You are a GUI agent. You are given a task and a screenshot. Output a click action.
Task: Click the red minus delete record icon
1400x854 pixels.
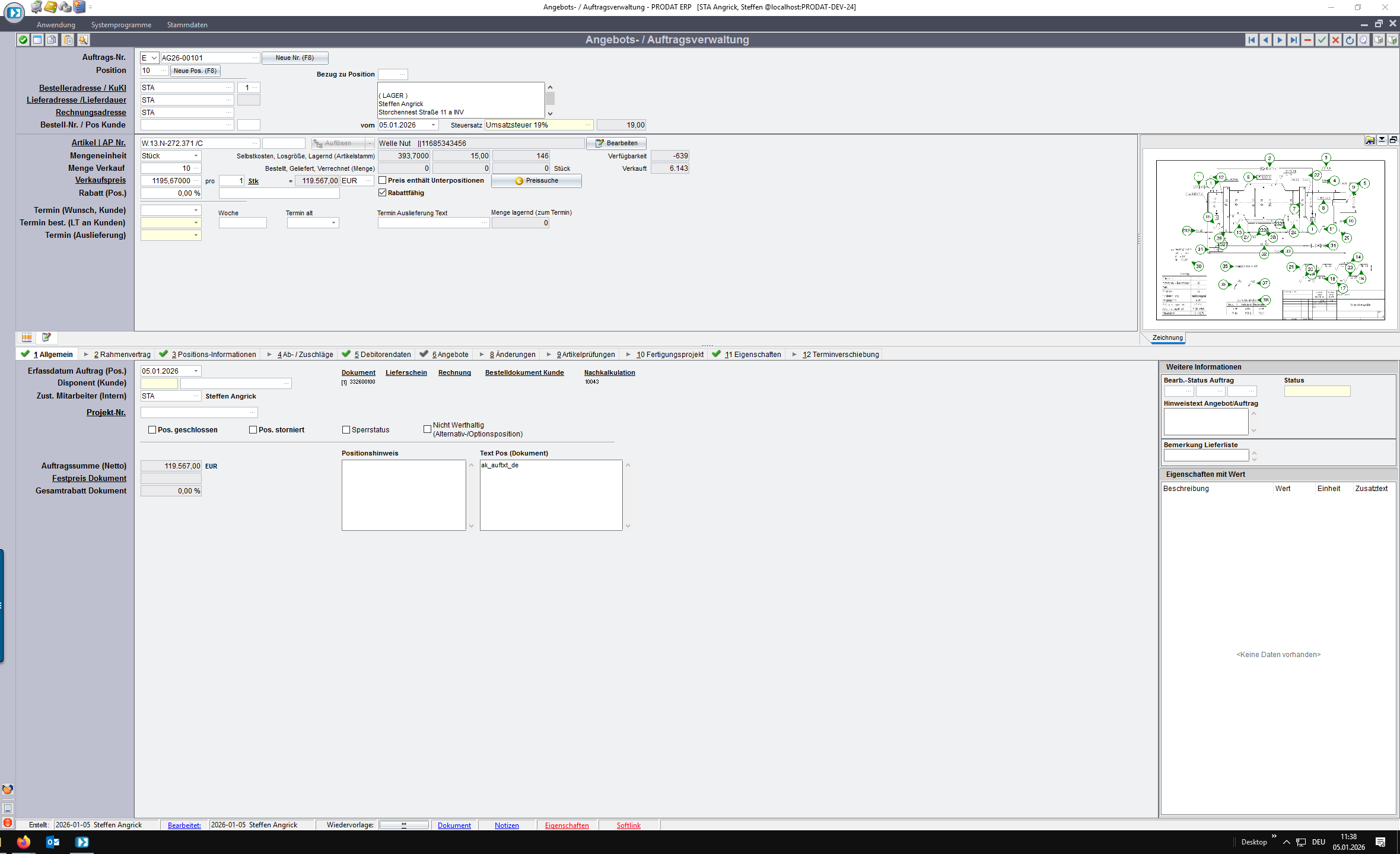1307,40
